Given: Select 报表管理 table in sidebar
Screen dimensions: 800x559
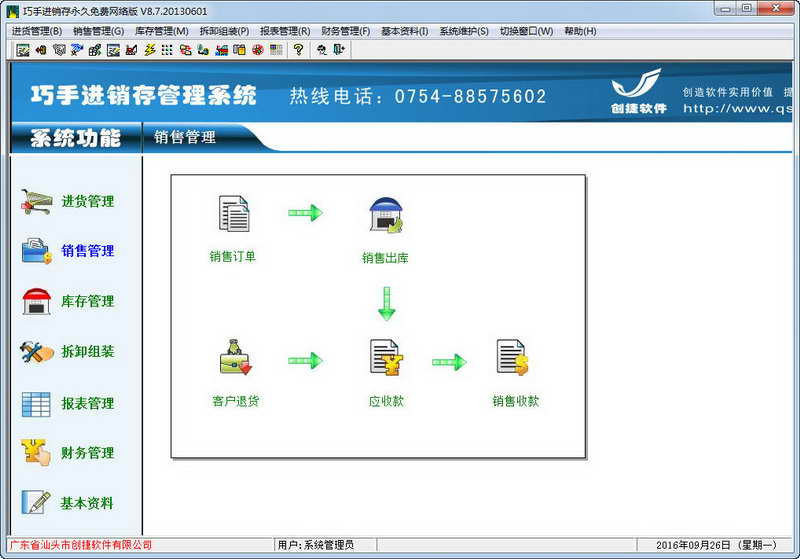Looking at the screenshot, I should [36, 404].
